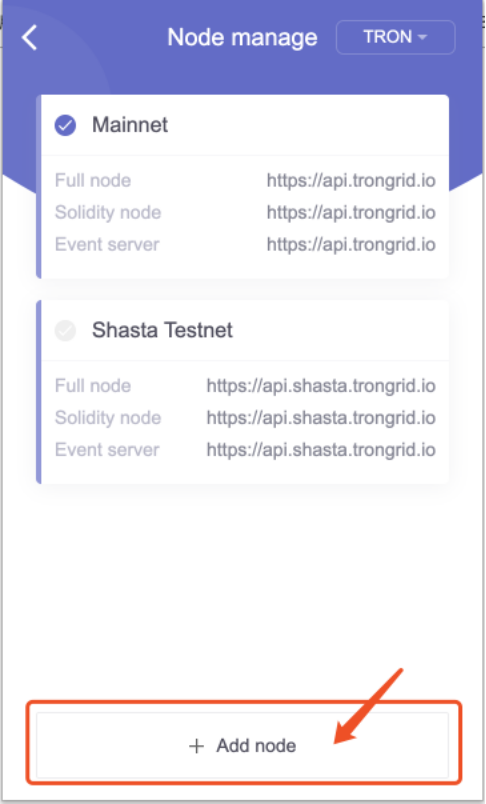This screenshot has height=804, width=486.
Task: Click the TRON dropdown arrow
Action: [x=422, y=37]
